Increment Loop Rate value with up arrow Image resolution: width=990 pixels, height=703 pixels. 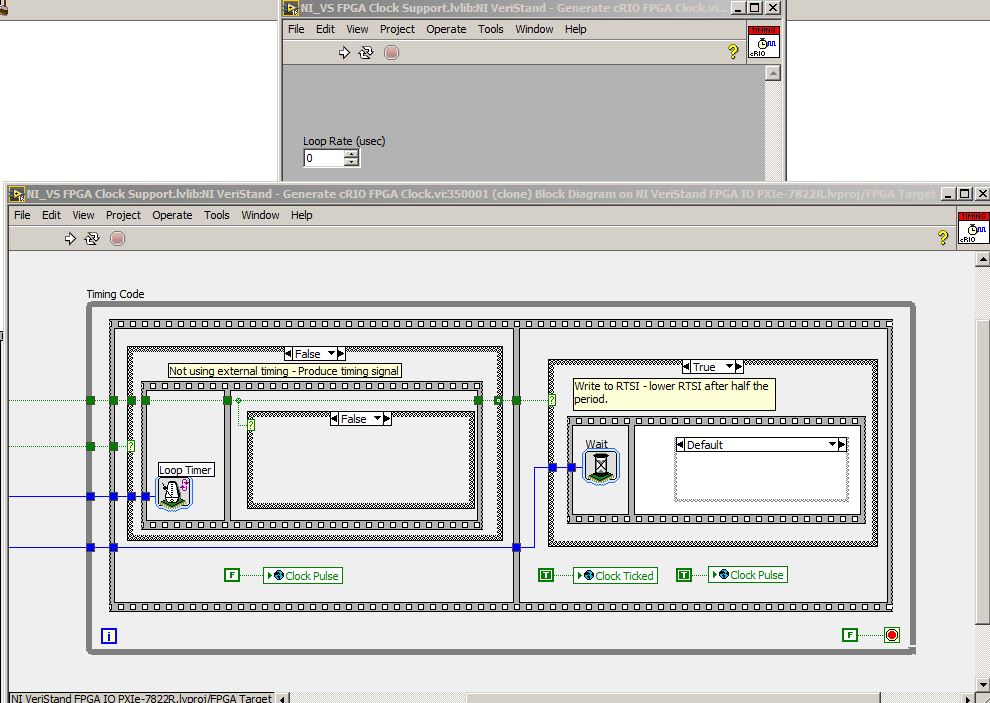352,154
